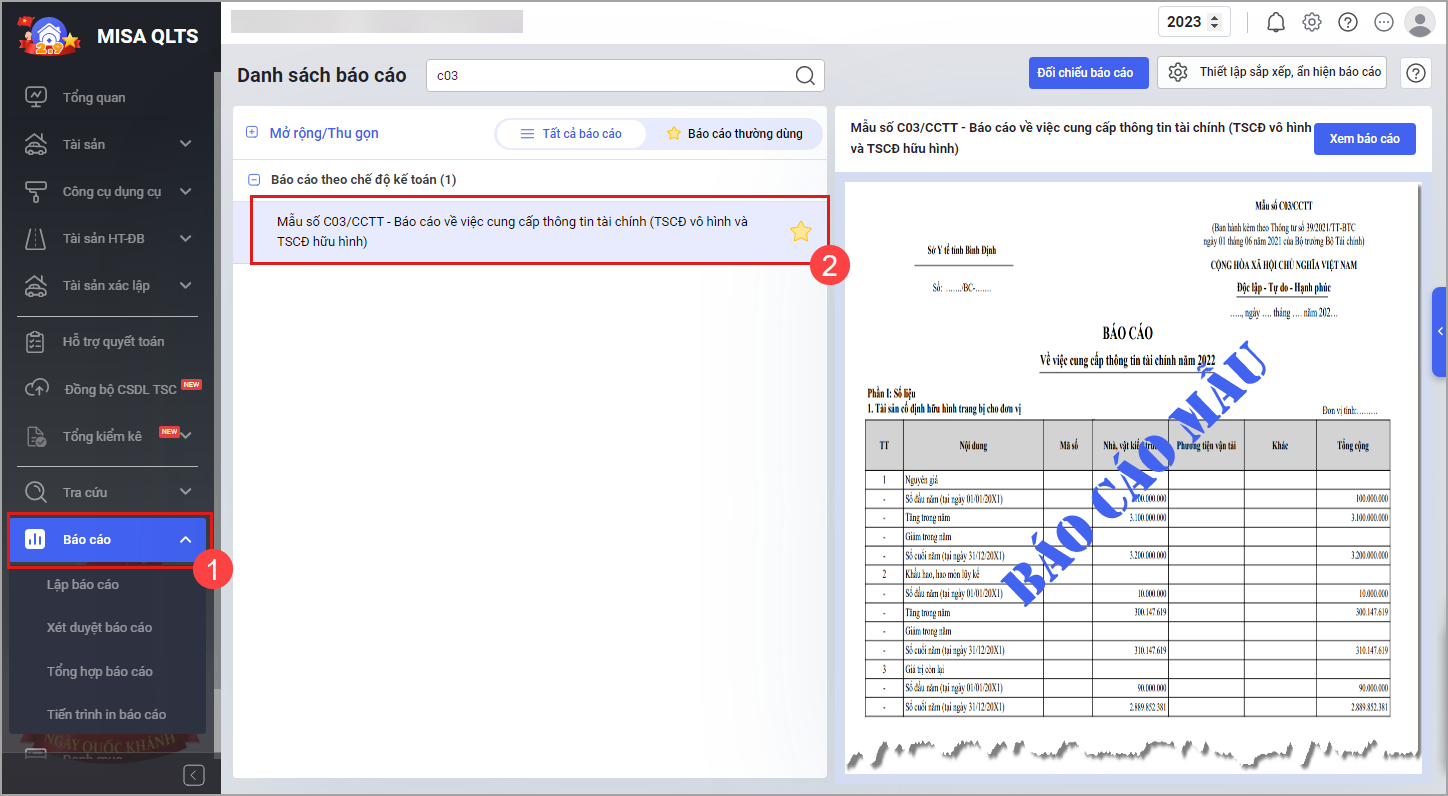Click the Xem báo cáo button
Screen dimensions: 1448x796
(x=1364, y=139)
